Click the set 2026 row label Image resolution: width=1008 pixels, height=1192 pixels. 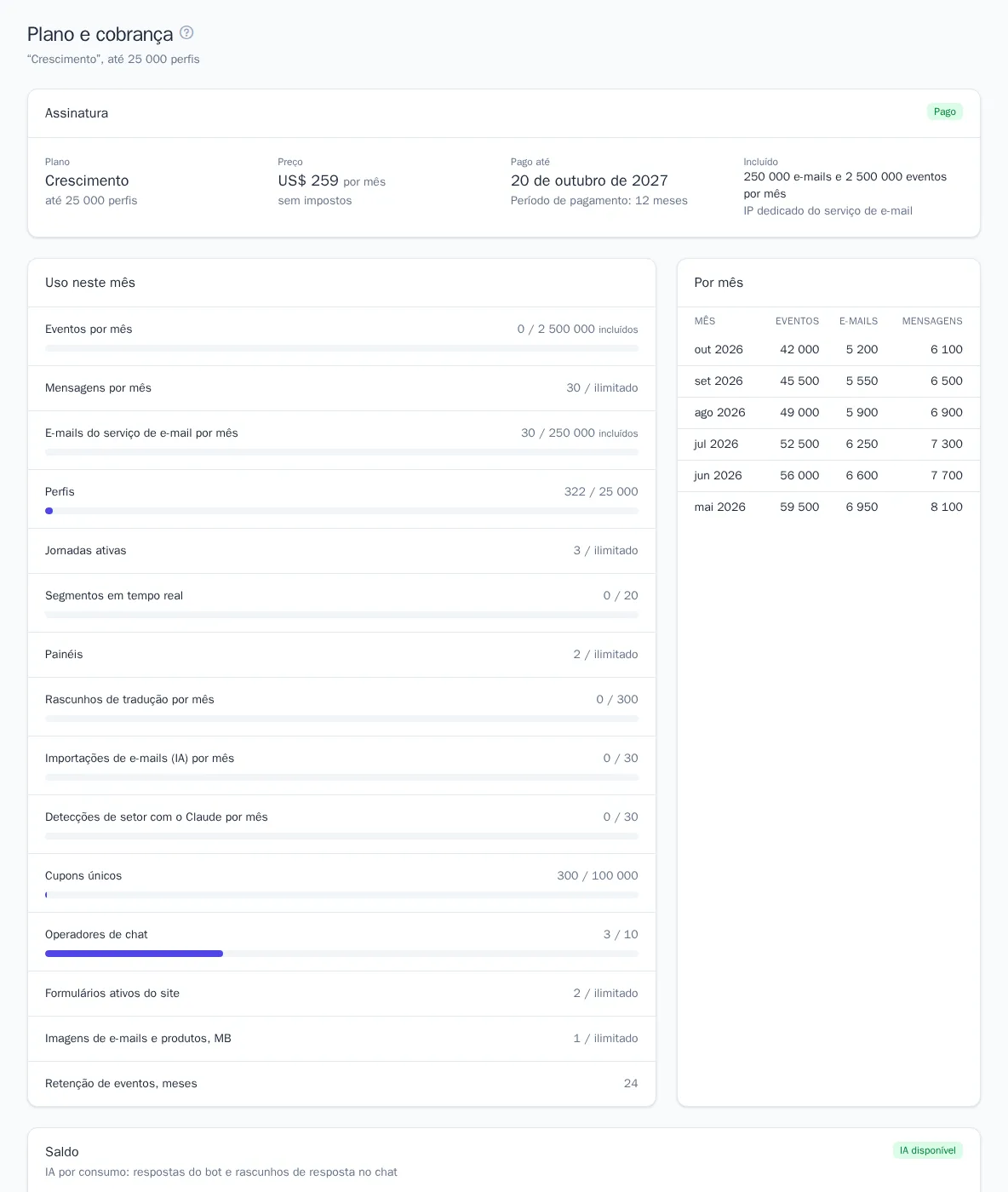719,381
